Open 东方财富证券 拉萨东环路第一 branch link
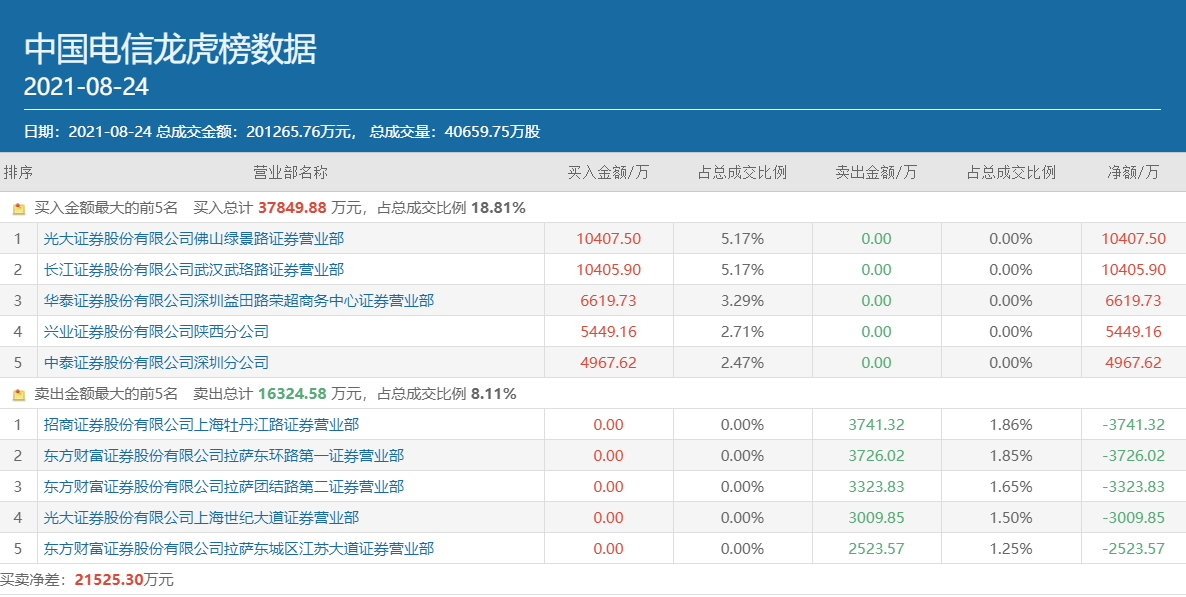1186x597 pixels. click(223, 456)
